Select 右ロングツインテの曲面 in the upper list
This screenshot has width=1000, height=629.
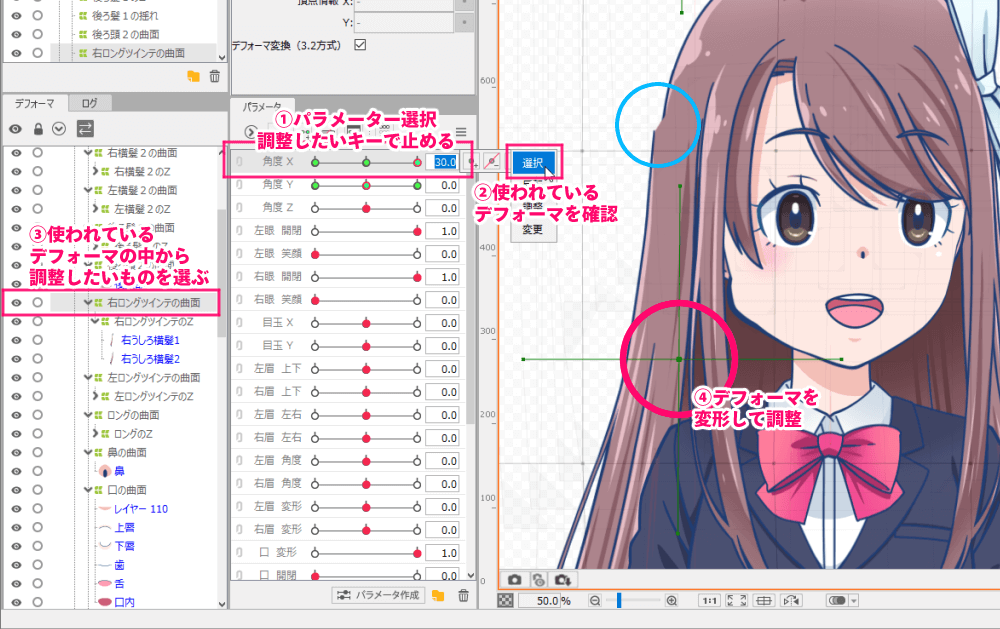138,53
